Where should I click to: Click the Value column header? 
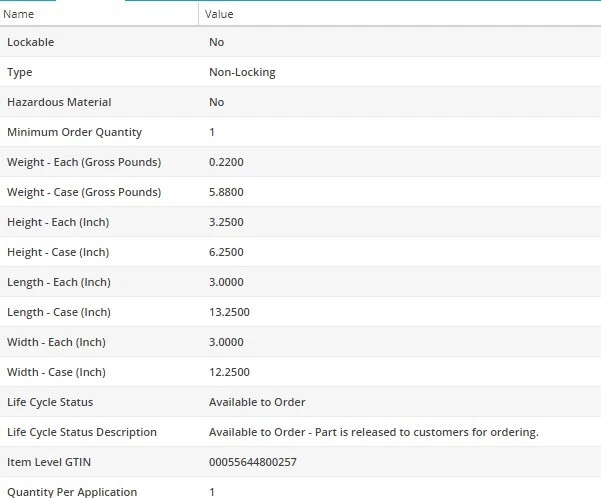tap(219, 14)
